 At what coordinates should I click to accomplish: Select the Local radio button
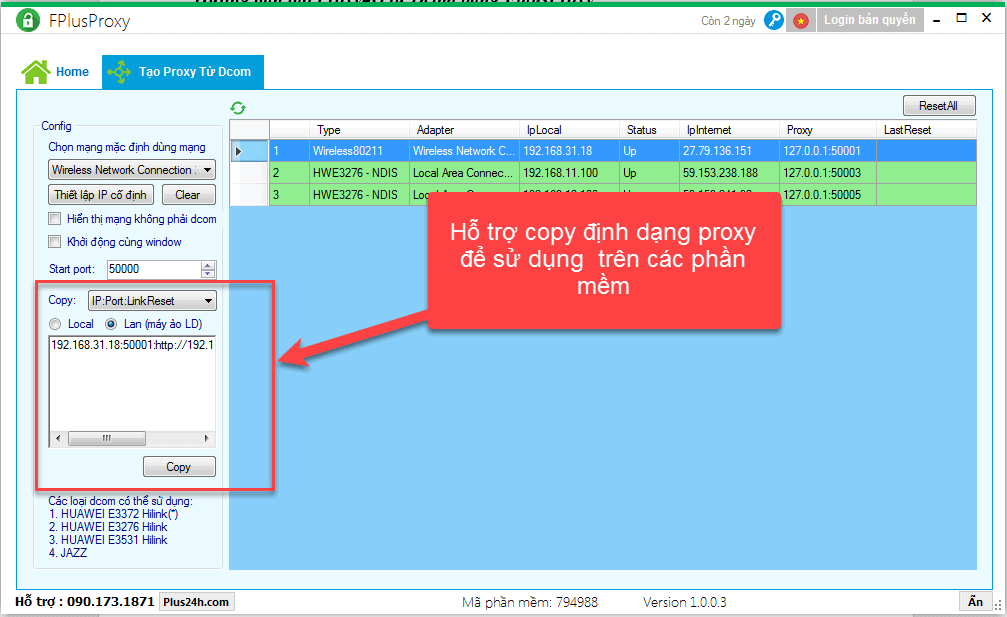(x=55, y=324)
